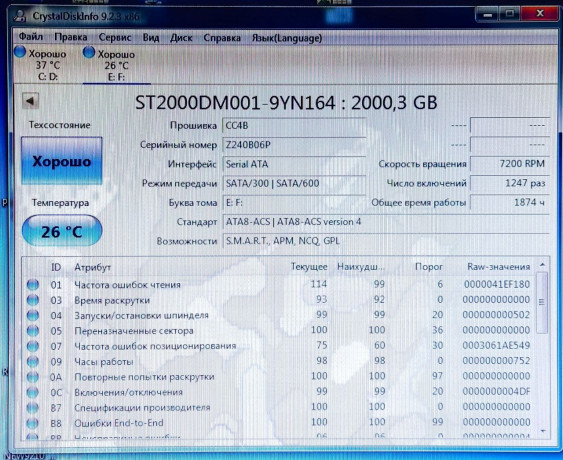563x460 pixels.
Task: Select row Часы работы
Action: 279,361
